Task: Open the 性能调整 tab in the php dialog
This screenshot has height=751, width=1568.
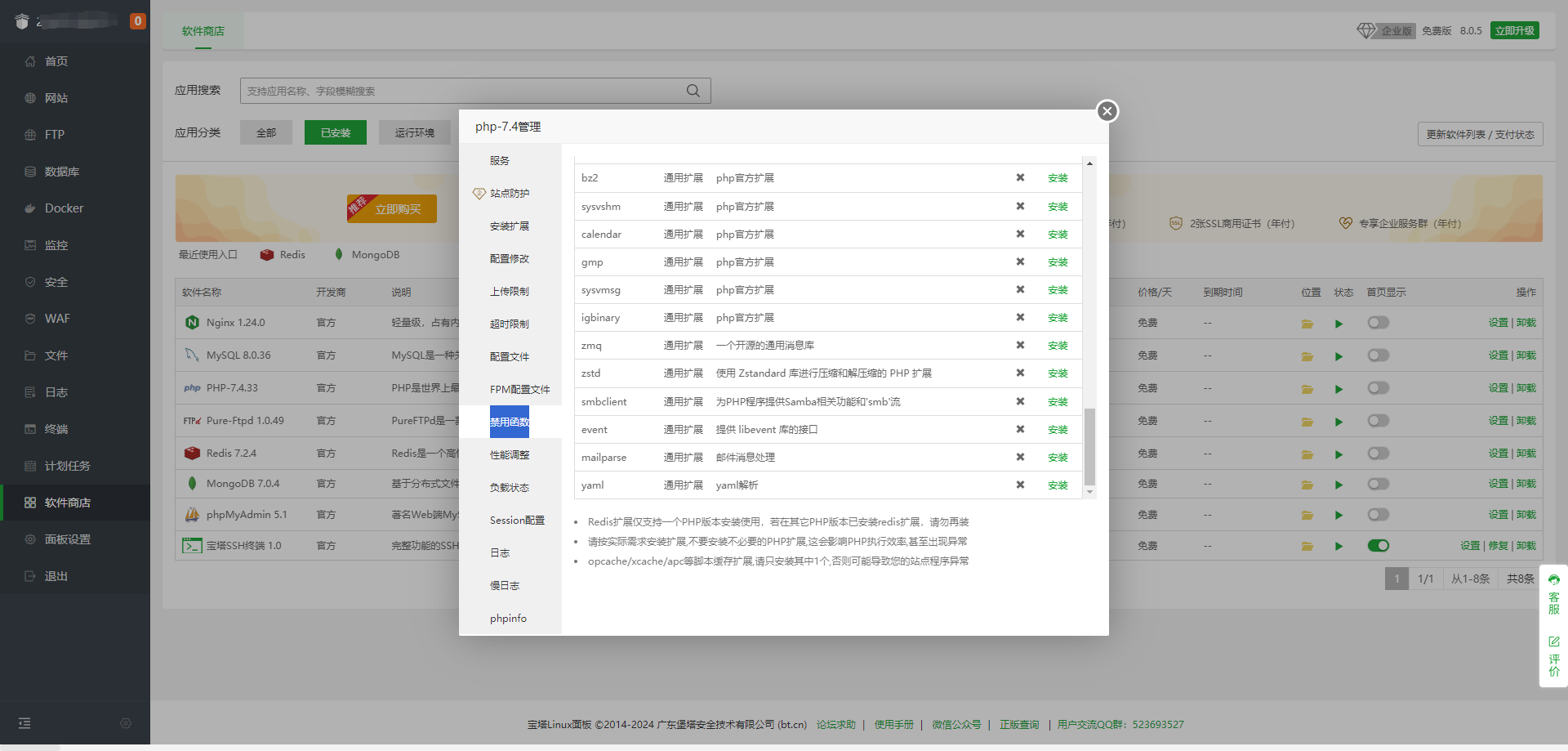Action: pos(510,455)
